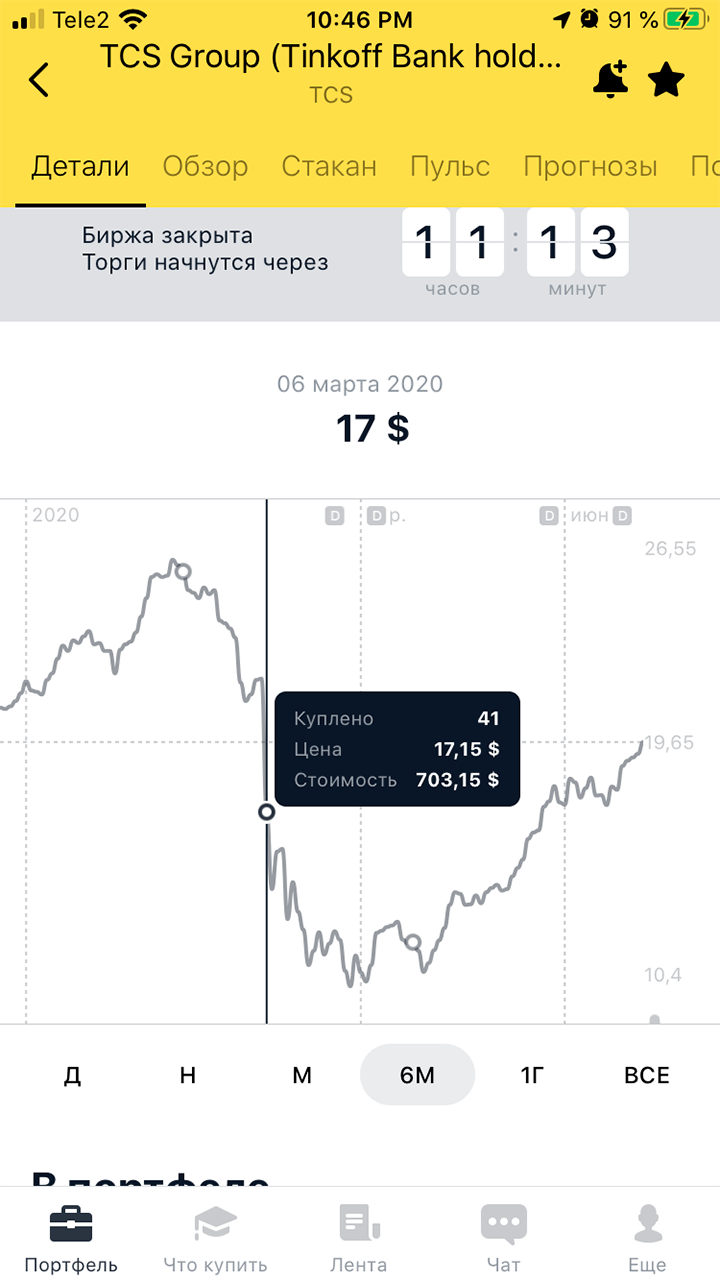The height and width of the screenshot is (1281, 720).
Task: Switch to the Обзор tab
Action: (x=205, y=166)
